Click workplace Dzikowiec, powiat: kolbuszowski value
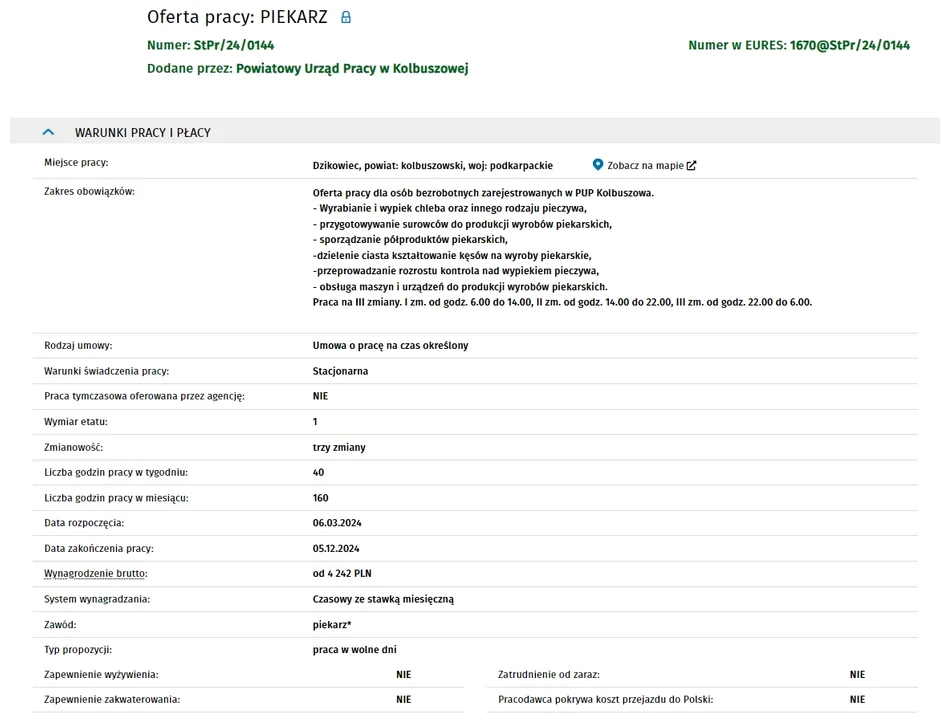 point(433,166)
